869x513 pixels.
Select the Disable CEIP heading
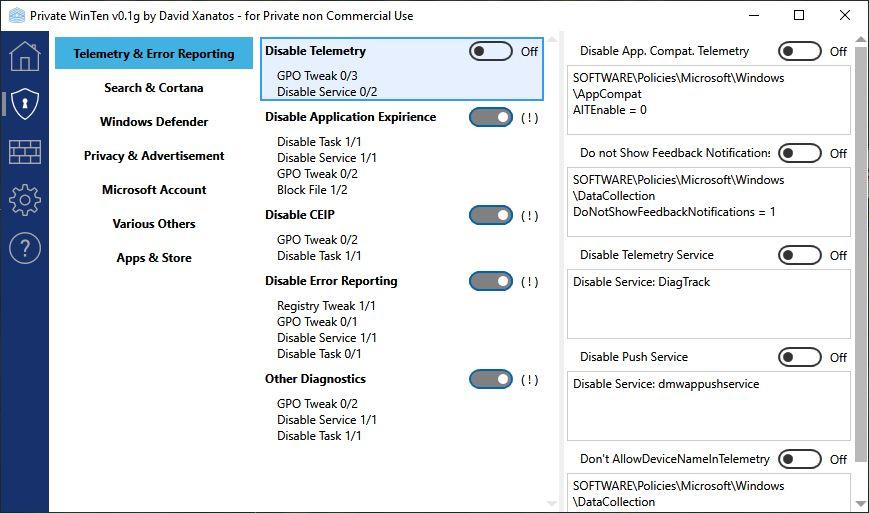(x=300, y=215)
